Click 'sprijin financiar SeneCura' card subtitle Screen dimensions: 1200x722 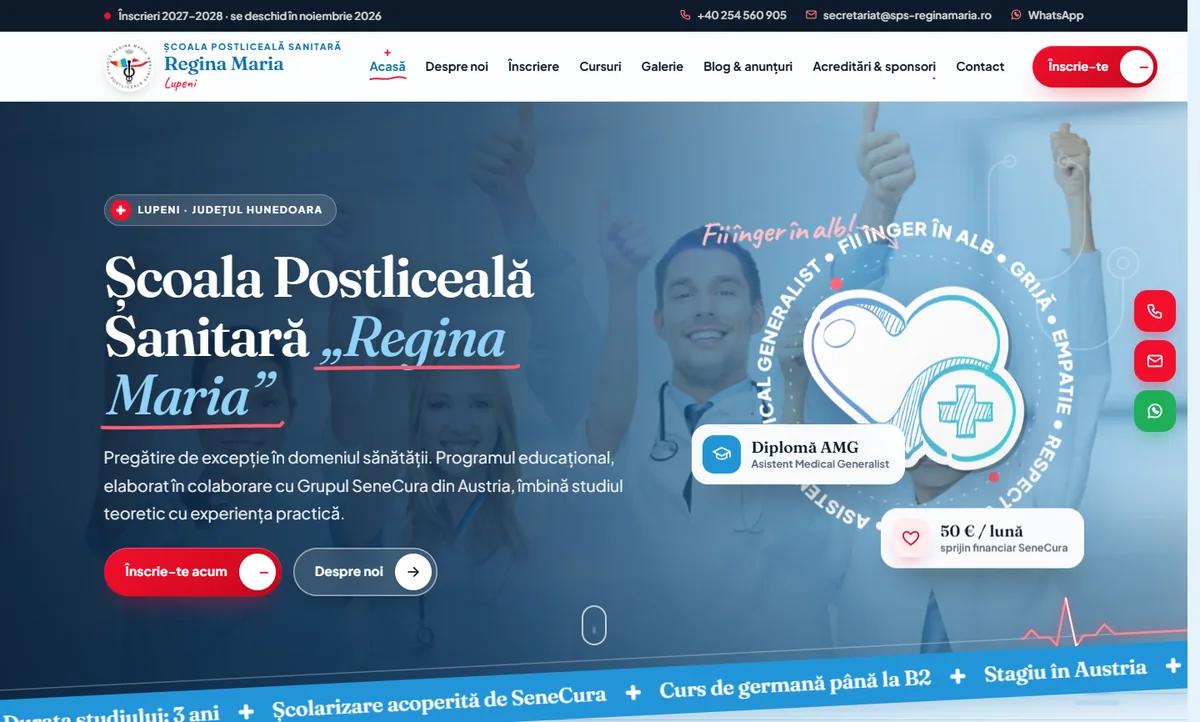1004,548
